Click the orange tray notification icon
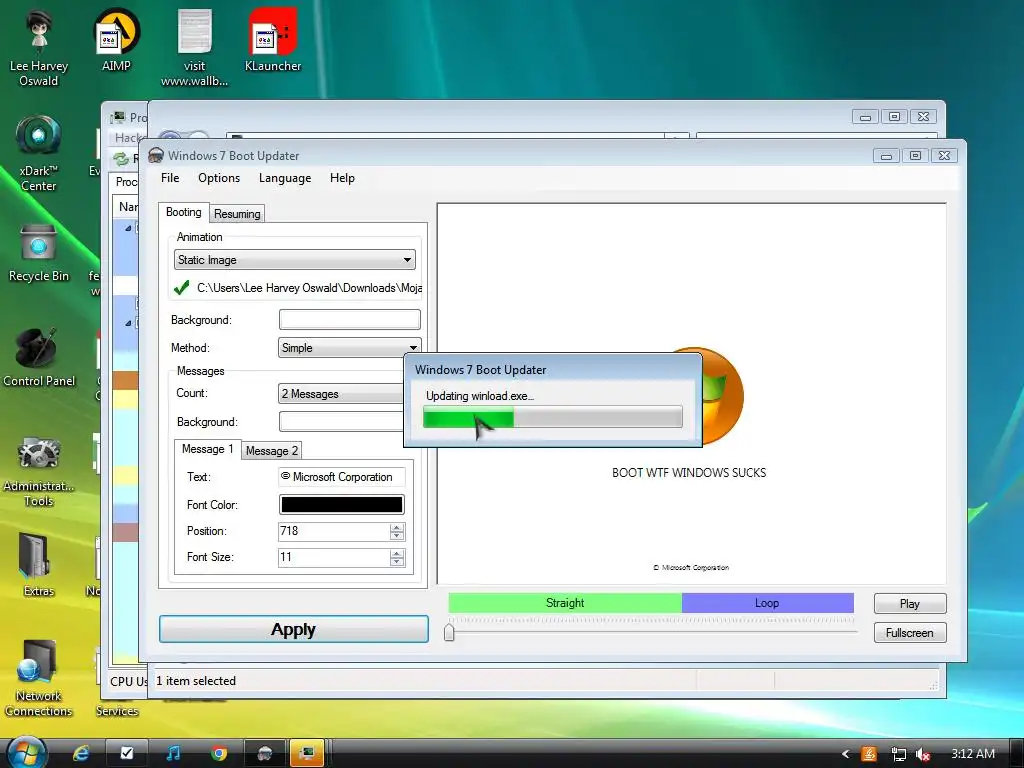The image size is (1024, 768). (869, 754)
